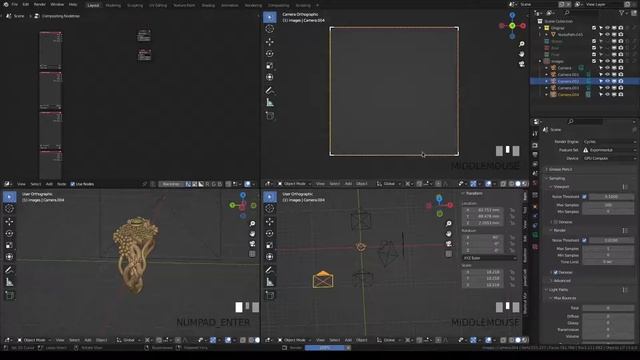Select the Annotate tool in camera viewport
The height and width of the screenshot is (360, 640).
point(270,90)
